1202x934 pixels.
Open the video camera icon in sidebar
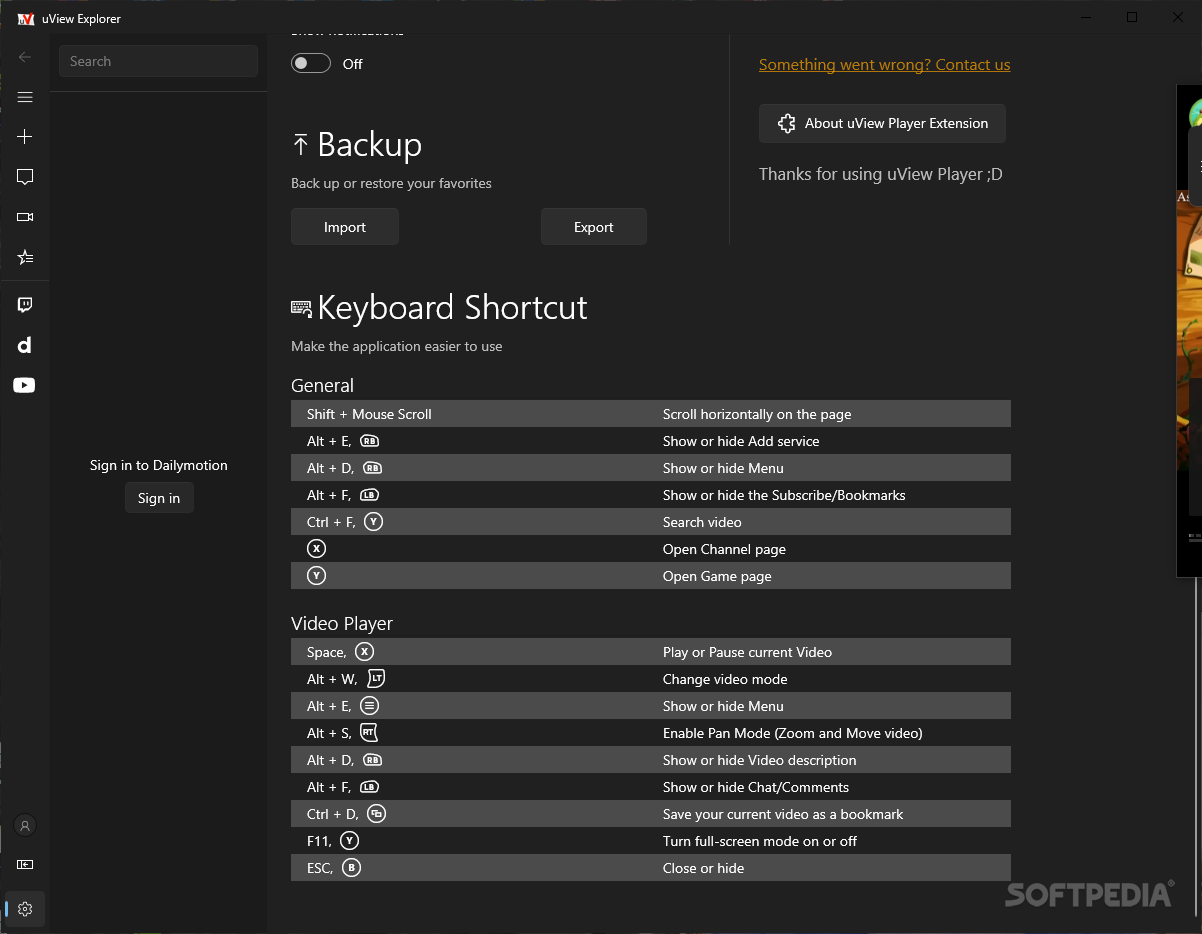tap(25, 217)
